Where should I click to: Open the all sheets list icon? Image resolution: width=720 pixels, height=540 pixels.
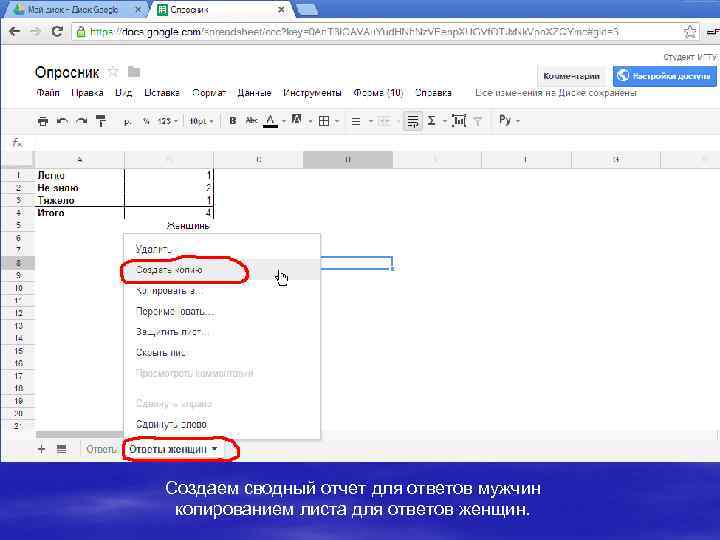pyautogui.click(x=62, y=449)
